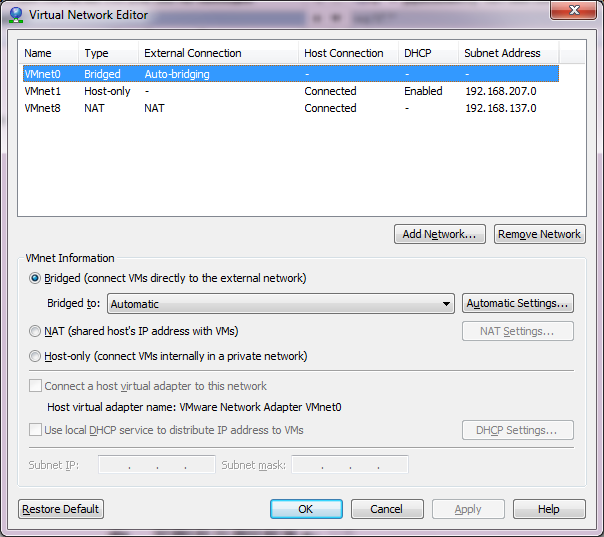The height and width of the screenshot is (537, 604).
Task: Click Remove Network button
Action: tap(540, 234)
